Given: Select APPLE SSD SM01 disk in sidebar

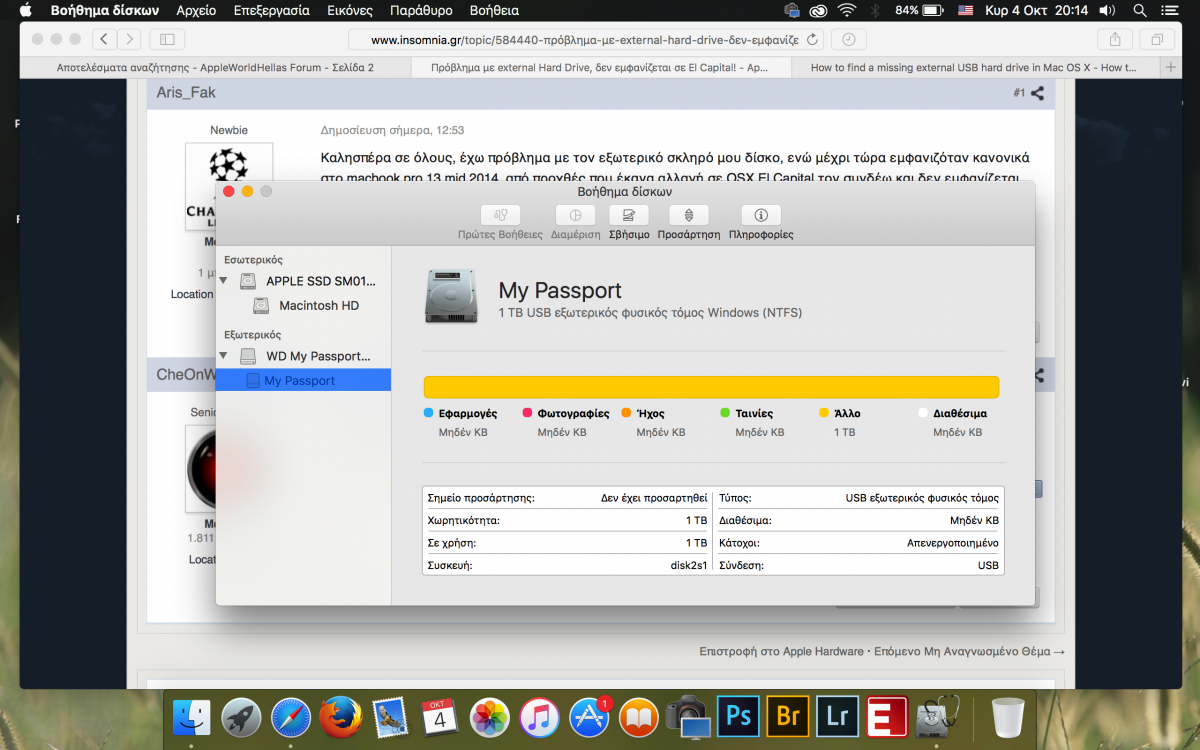Looking at the screenshot, I should [303, 281].
